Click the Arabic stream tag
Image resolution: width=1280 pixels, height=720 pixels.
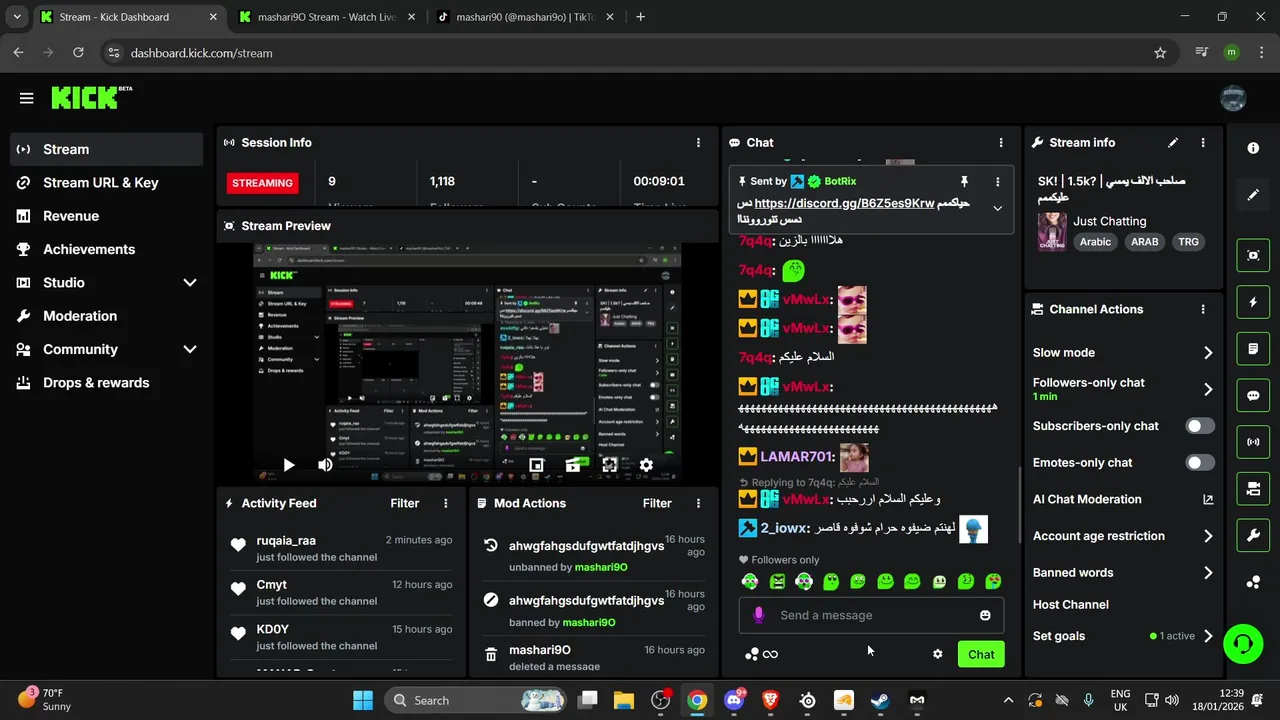(x=1095, y=242)
